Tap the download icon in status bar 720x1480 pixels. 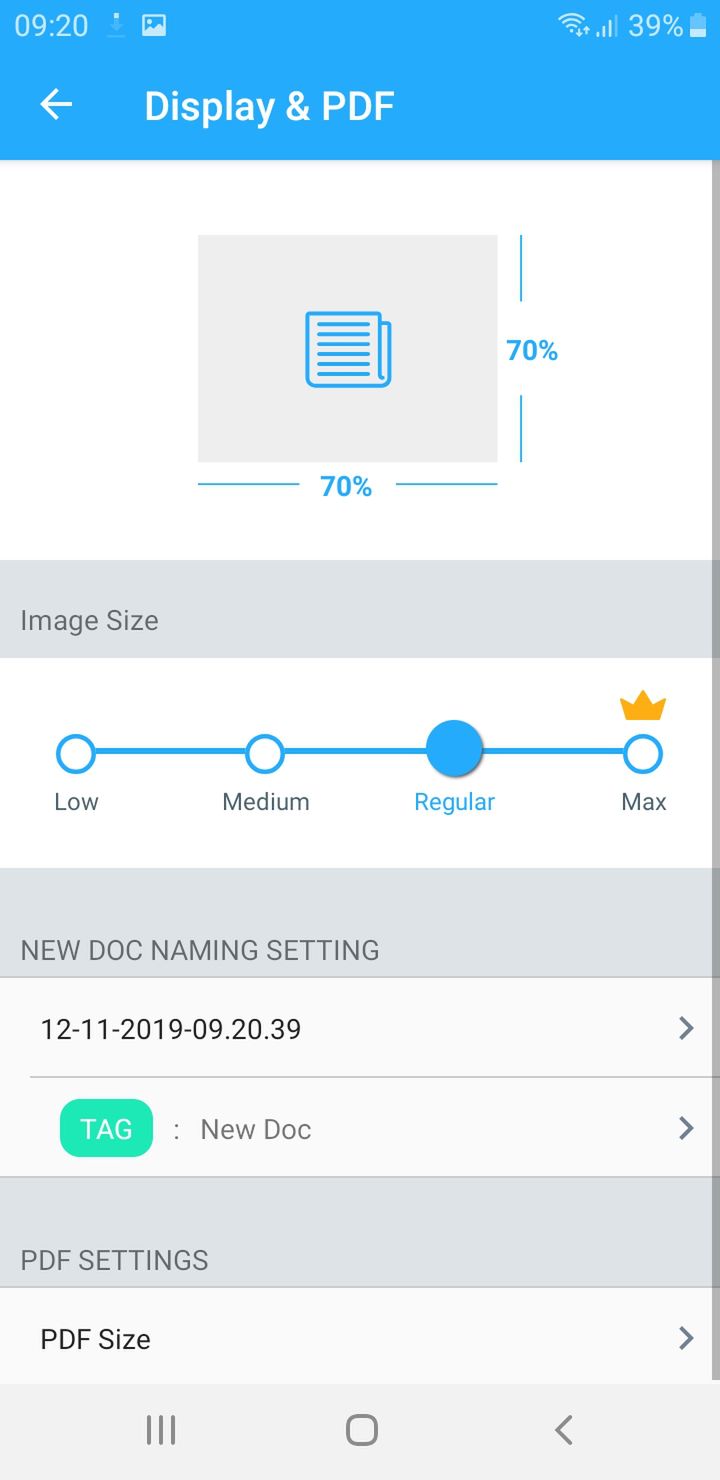(117, 26)
